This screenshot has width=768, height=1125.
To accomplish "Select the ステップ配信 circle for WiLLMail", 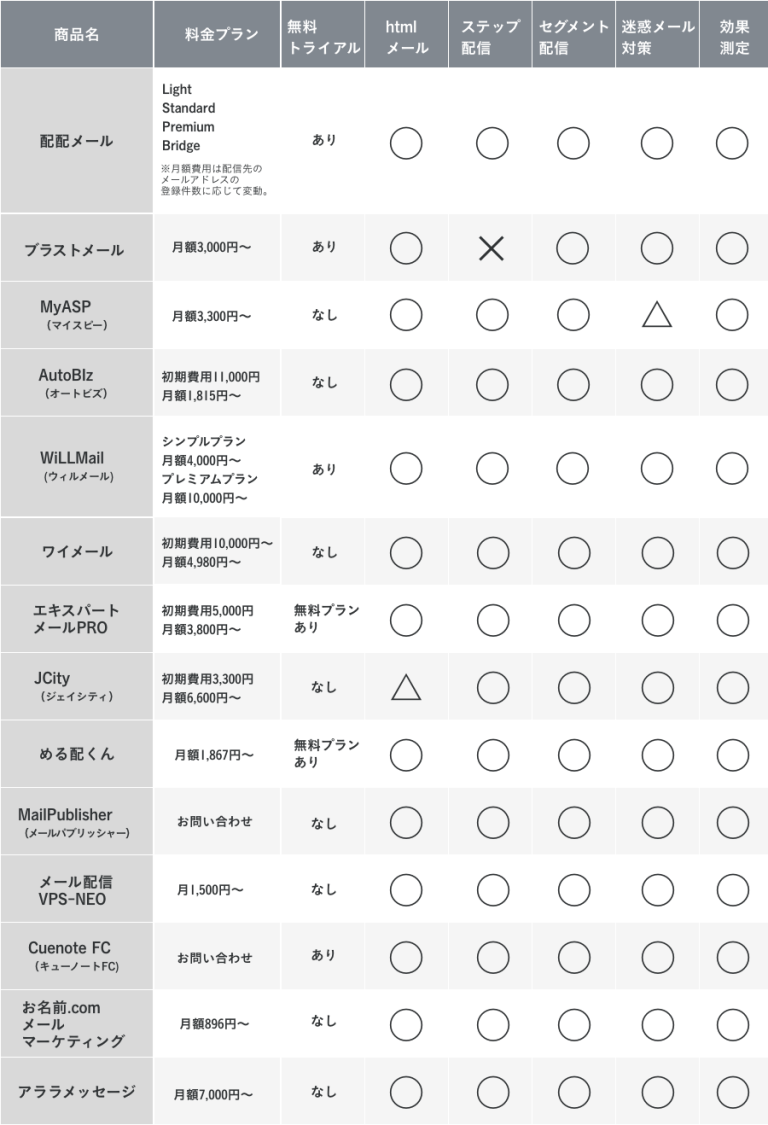I will coord(490,467).
